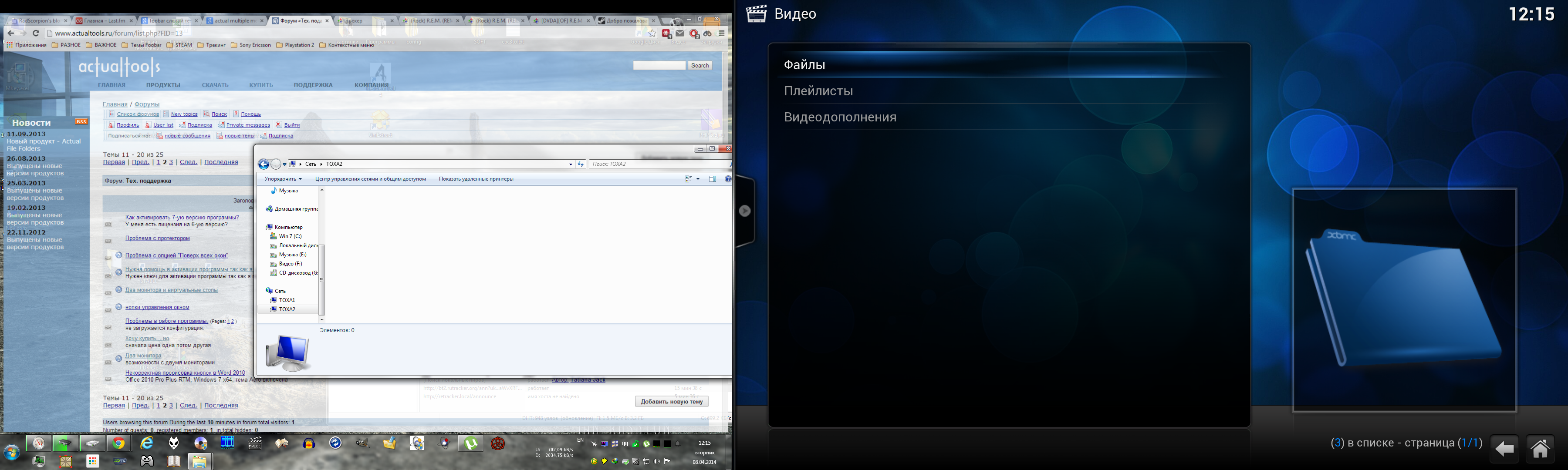
Task: Click RSS icon beside Новости
Action: [81, 121]
